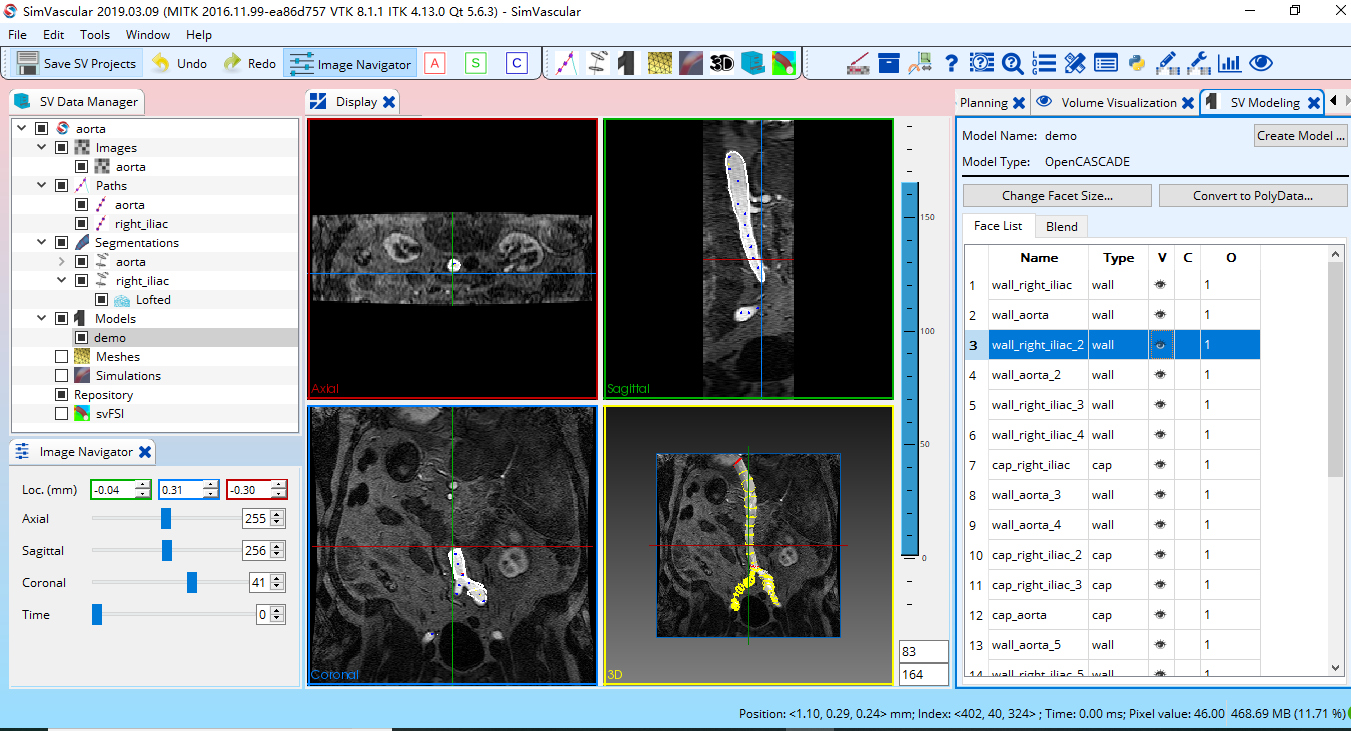The width and height of the screenshot is (1351, 731).
Task: Click the vertical level window slider bar
Action: pos(910,370)
